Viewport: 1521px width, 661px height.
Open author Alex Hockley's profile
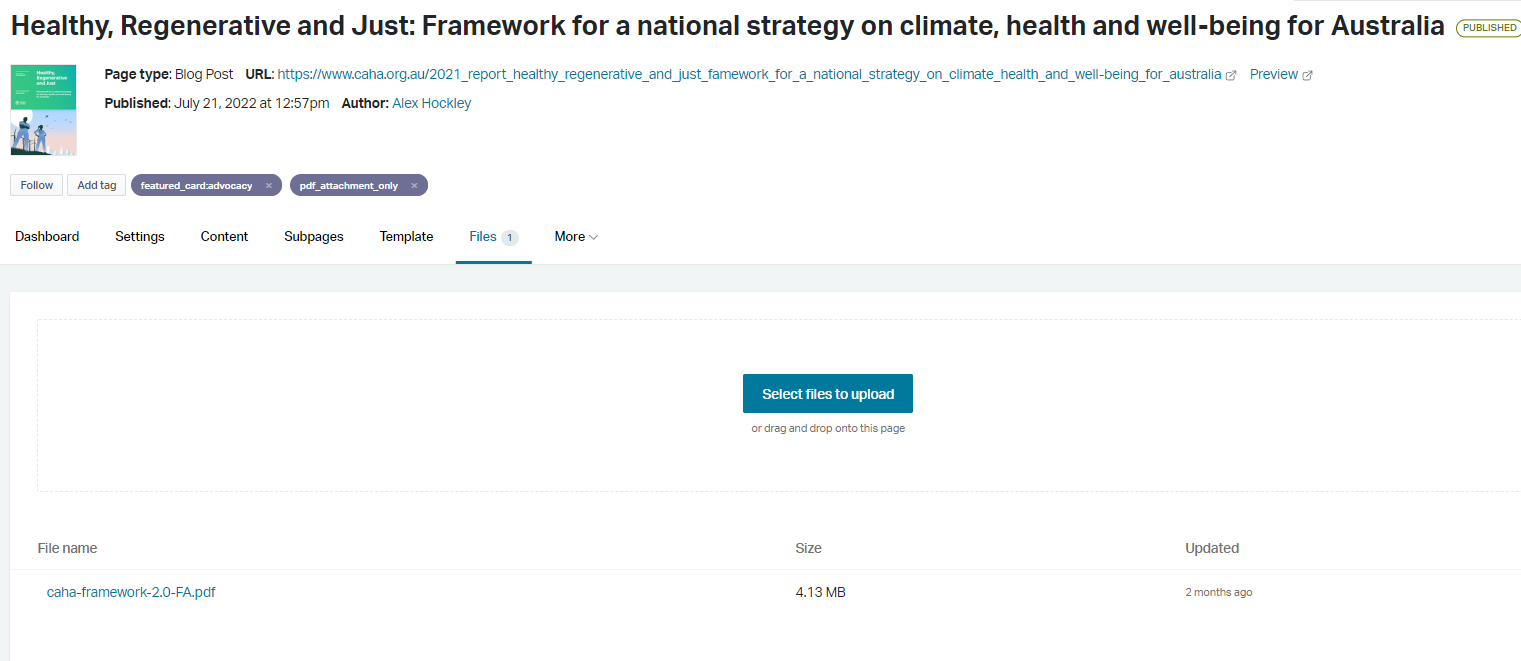point(431,103)
